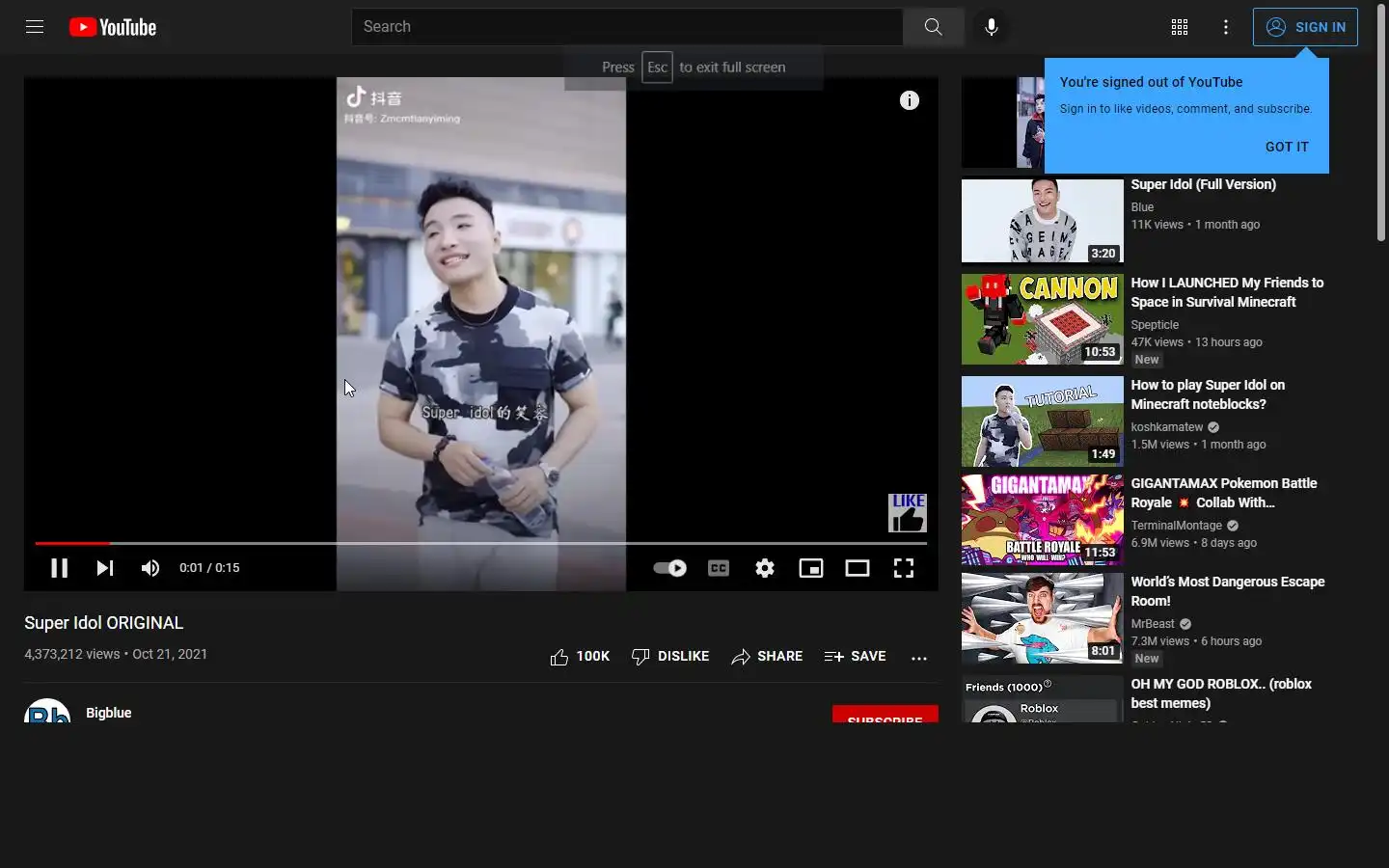Screen dimensions: 1389x868
Task: Open the GIGANTAMAX Pokemon Battle Royale thumbnail
Action: 1043,520
